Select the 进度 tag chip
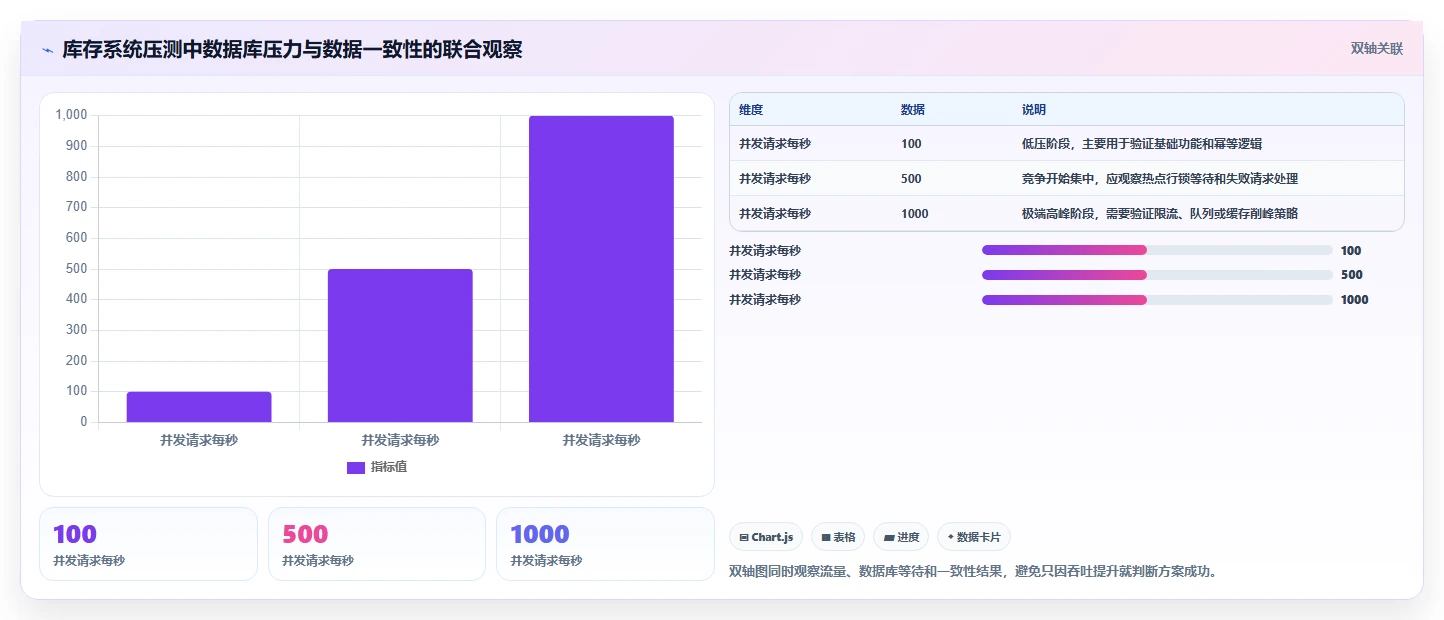 (901, 537)
